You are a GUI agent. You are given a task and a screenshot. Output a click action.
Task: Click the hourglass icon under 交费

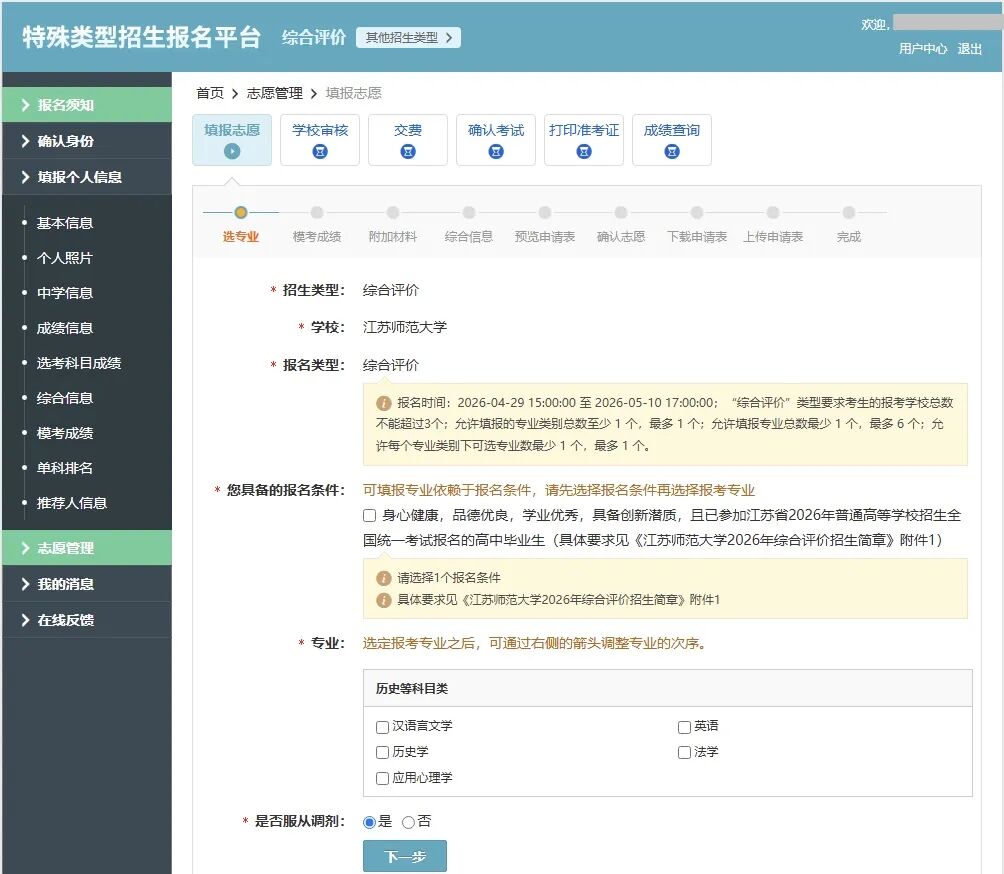point(408,152)
